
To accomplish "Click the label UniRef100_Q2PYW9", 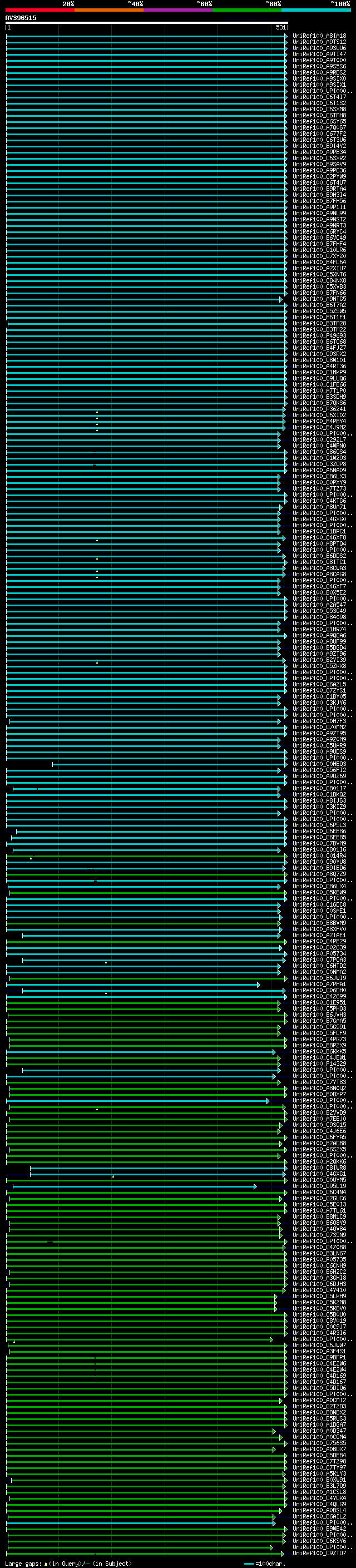I will [319, 176].
